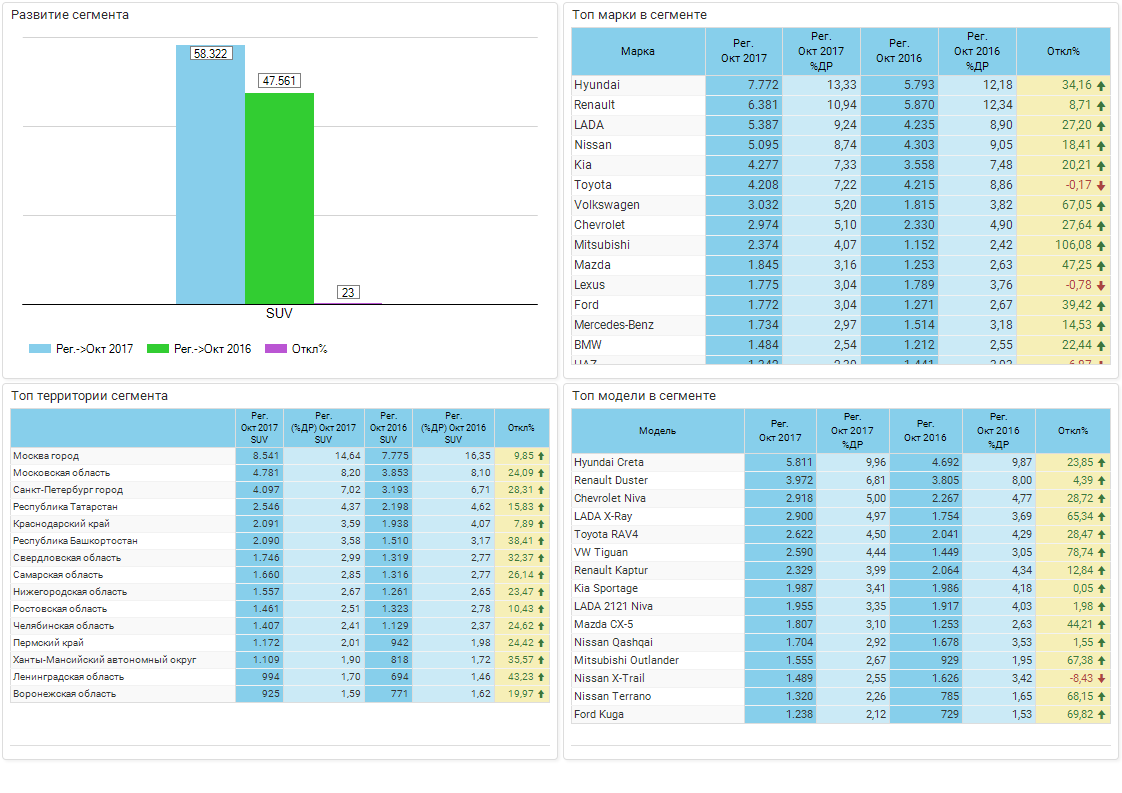
Task: Click the Топ модели в сегменте title
Action: [x=644, y=396]
